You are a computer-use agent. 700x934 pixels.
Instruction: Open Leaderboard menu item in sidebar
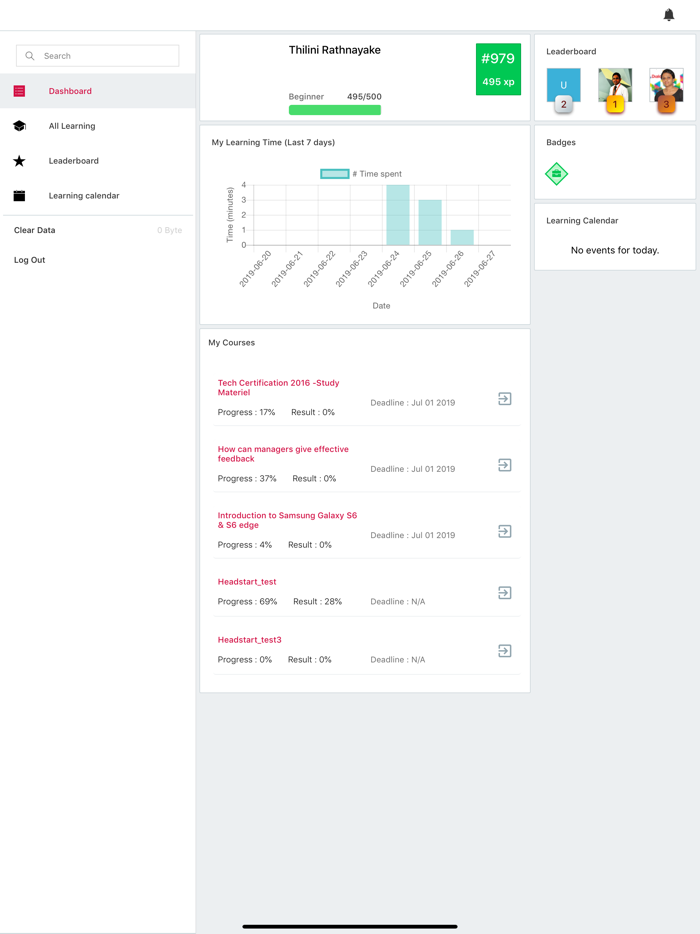tap(98, 161)
